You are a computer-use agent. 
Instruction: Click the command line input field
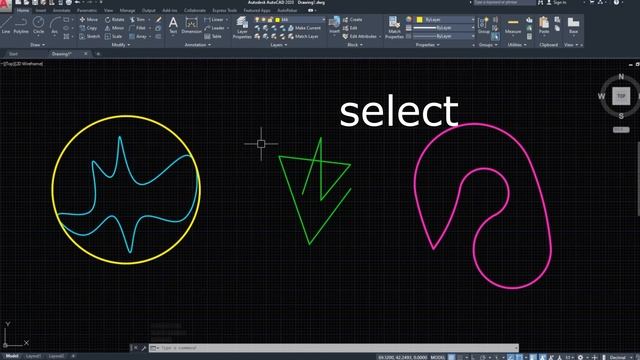(334, 348)
